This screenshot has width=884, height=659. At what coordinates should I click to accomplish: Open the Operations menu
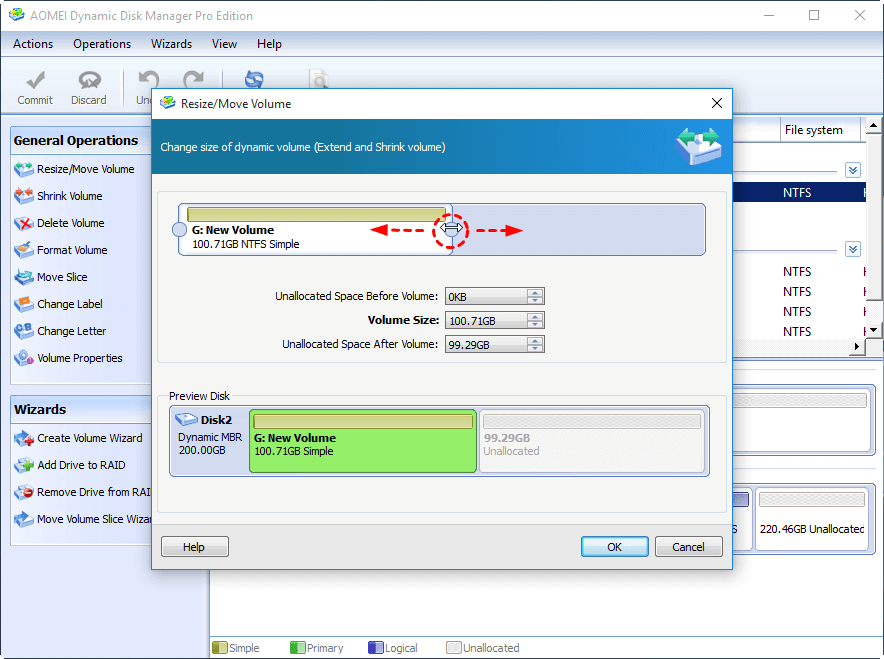(x=102, y=44)
